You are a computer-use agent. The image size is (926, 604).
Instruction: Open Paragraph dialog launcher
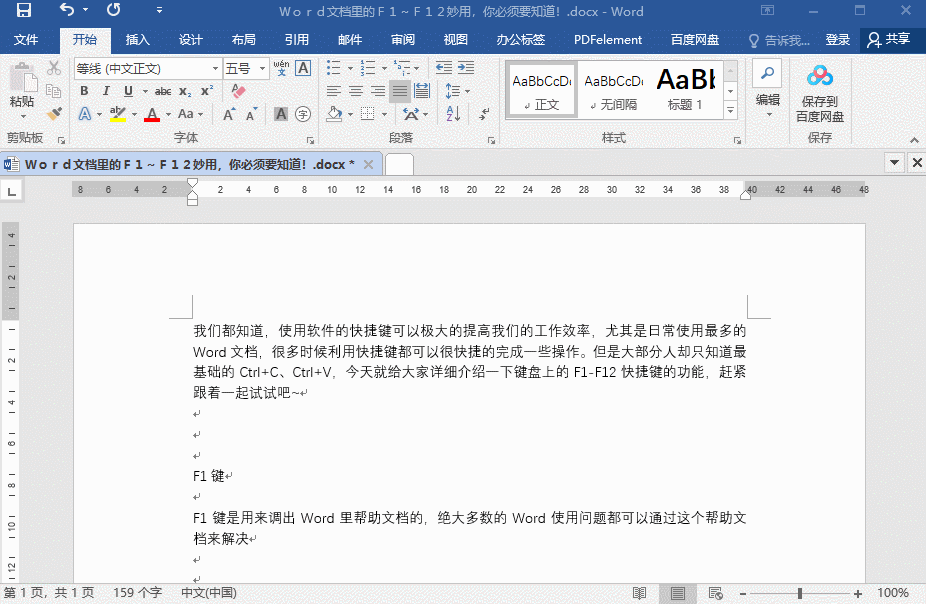491,140
